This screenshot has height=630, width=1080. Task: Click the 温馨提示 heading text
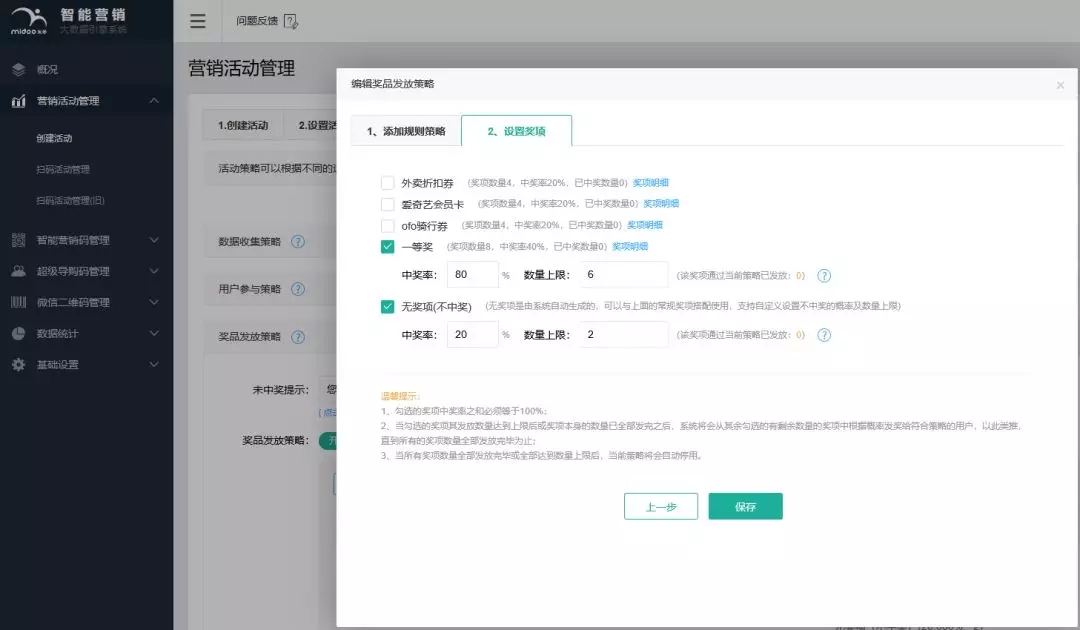[x=400, y=396]
